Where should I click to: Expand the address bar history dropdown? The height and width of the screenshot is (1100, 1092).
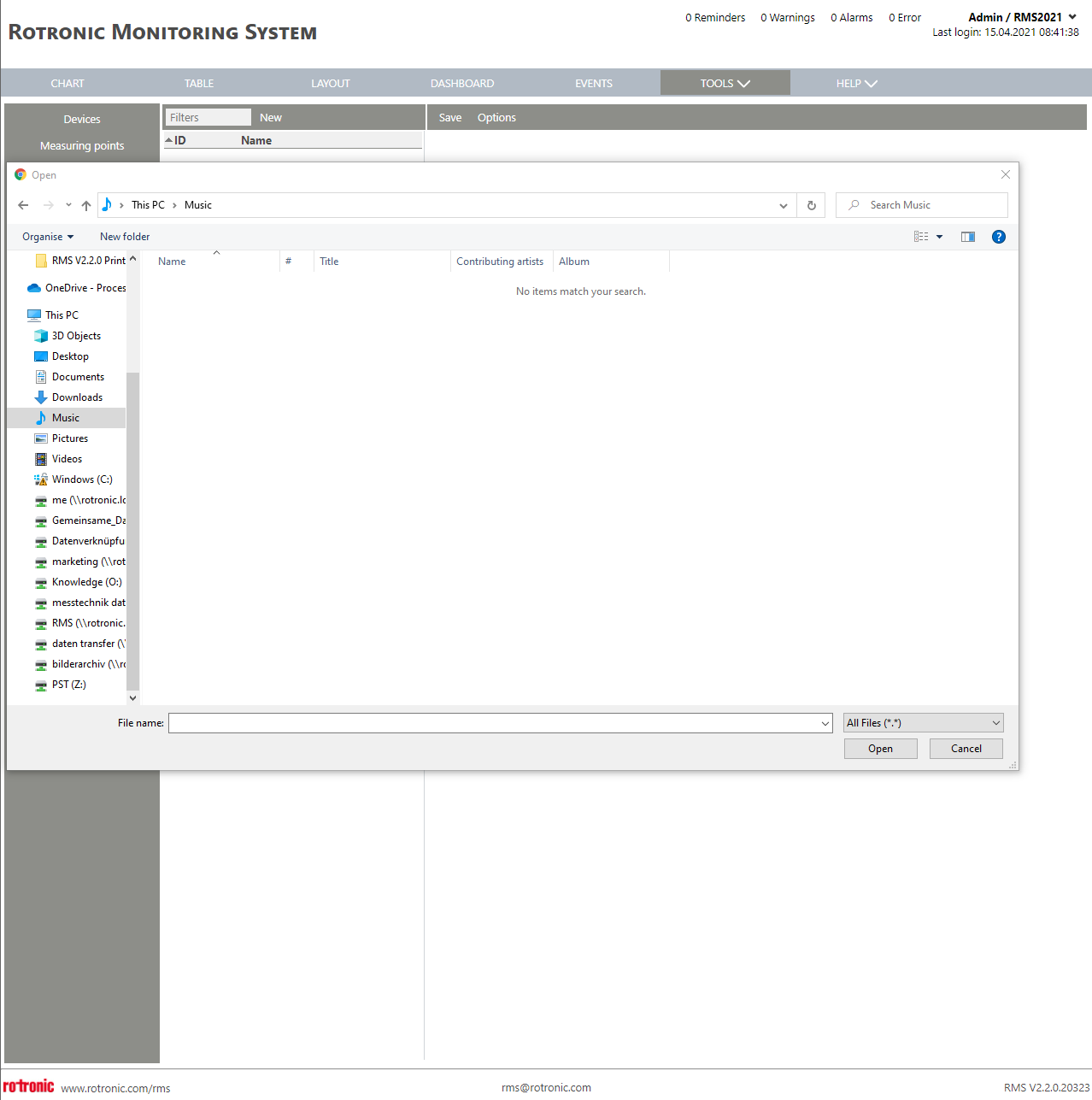click(784, 205)
